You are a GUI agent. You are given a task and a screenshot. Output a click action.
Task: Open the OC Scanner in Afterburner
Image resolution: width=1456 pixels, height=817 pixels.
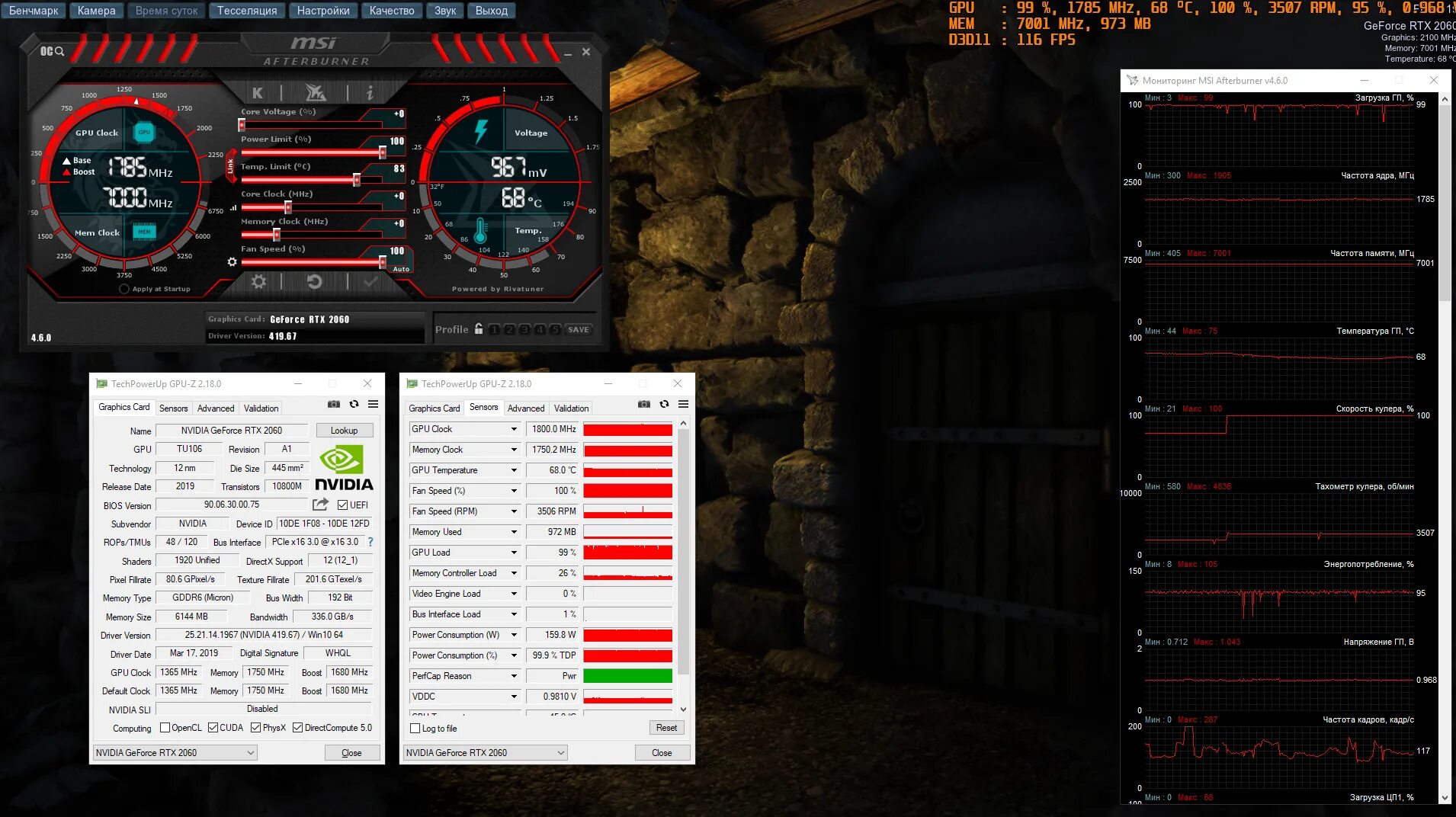52,51
